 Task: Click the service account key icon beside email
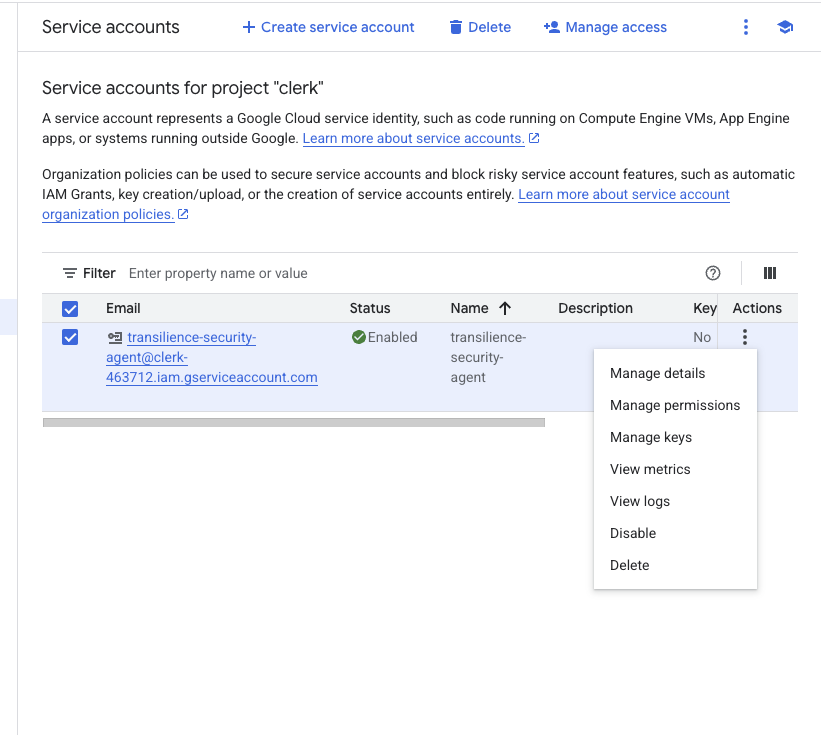[x=115, y=338]
